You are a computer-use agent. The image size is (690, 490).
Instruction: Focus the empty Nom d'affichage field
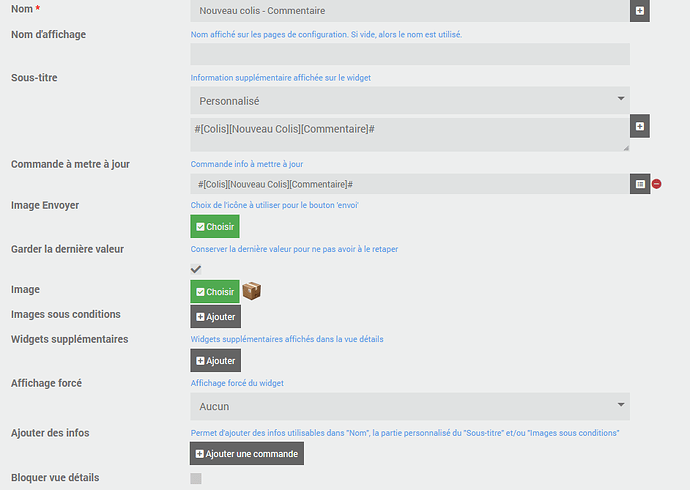coord(410,55)
